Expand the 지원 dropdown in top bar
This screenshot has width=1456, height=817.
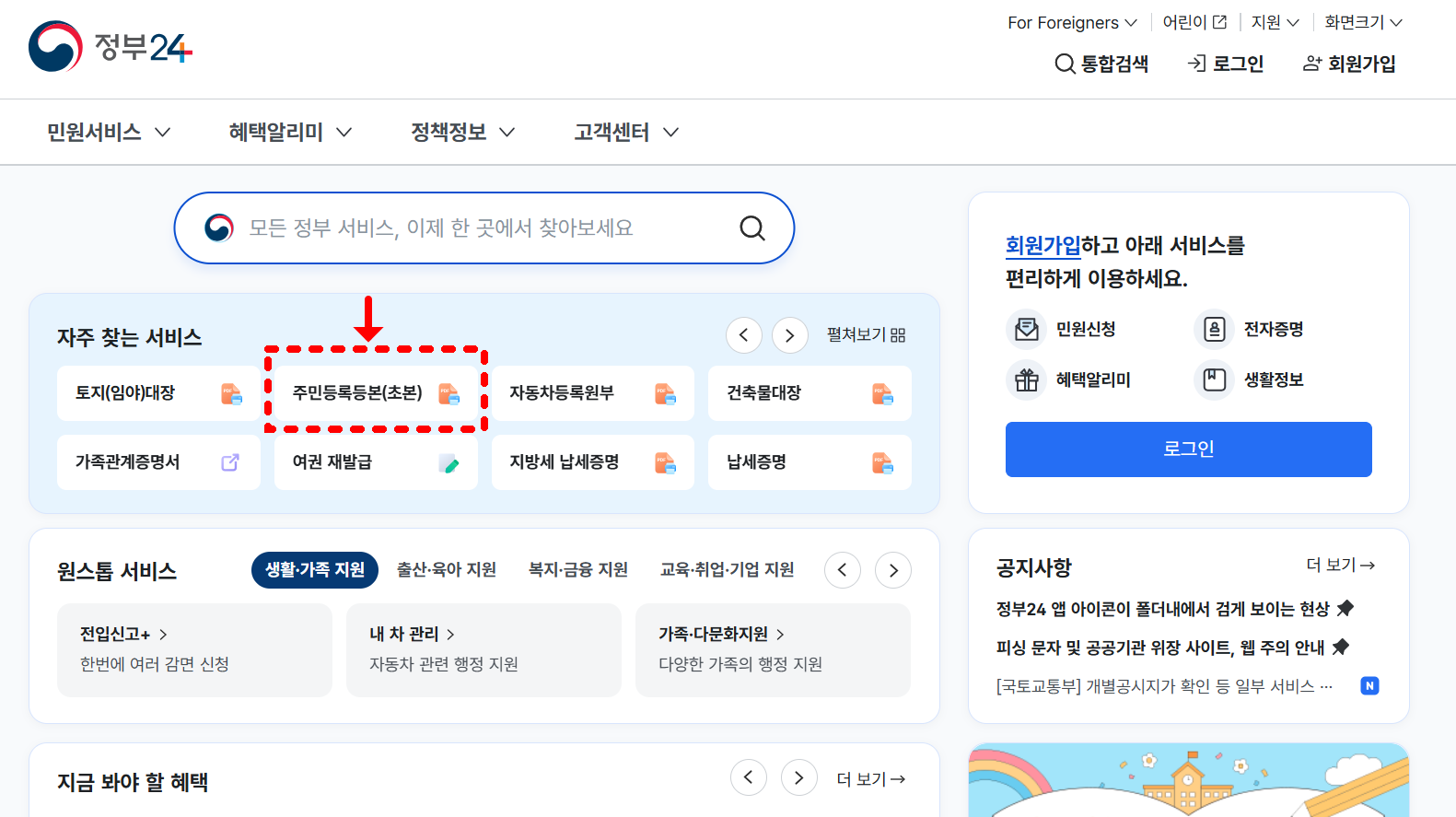click(1275, 22)
